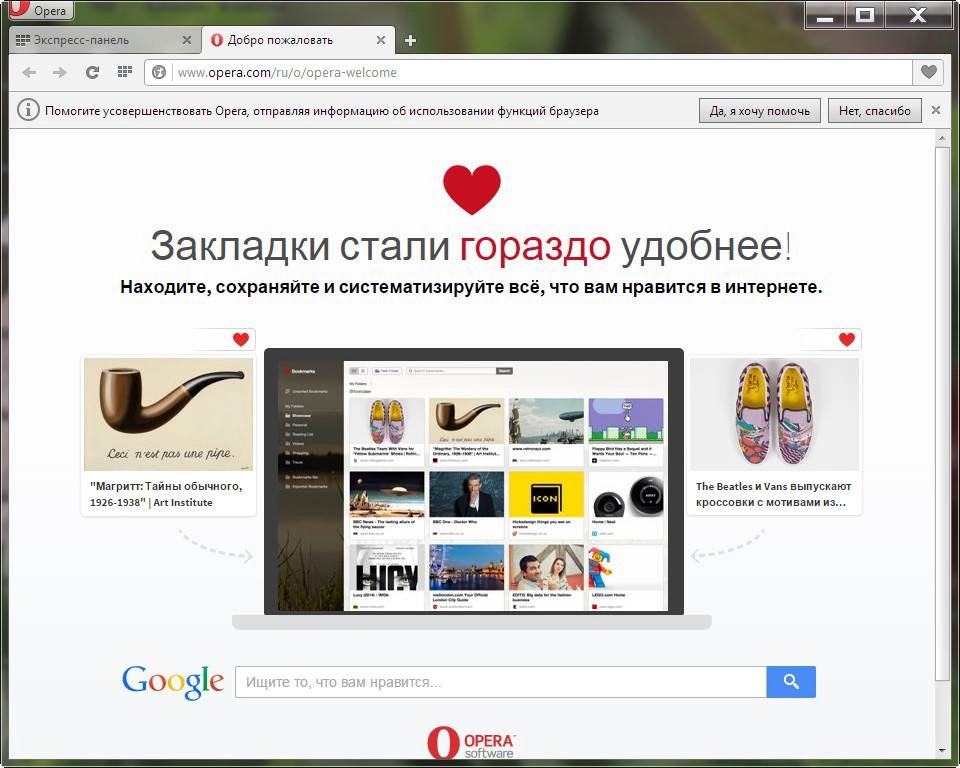The image size is (960, 768).
Task: Click headline 'Закладки стали гораздо удобнее'
Action: pyautogui.click(x=470, y=246)
